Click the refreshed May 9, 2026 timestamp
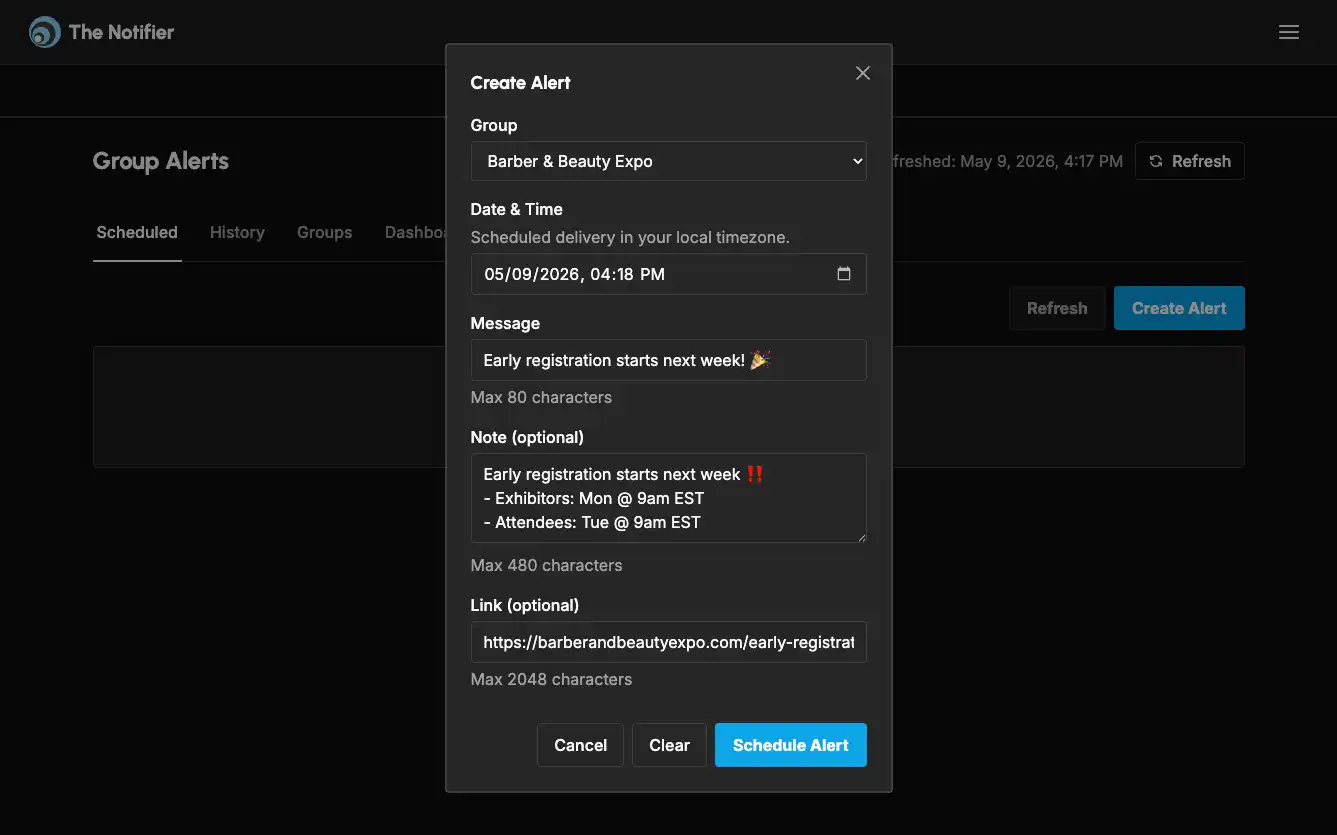Screen dimensions: 1337x835 pyautogui.click(x=1007, y=161)
